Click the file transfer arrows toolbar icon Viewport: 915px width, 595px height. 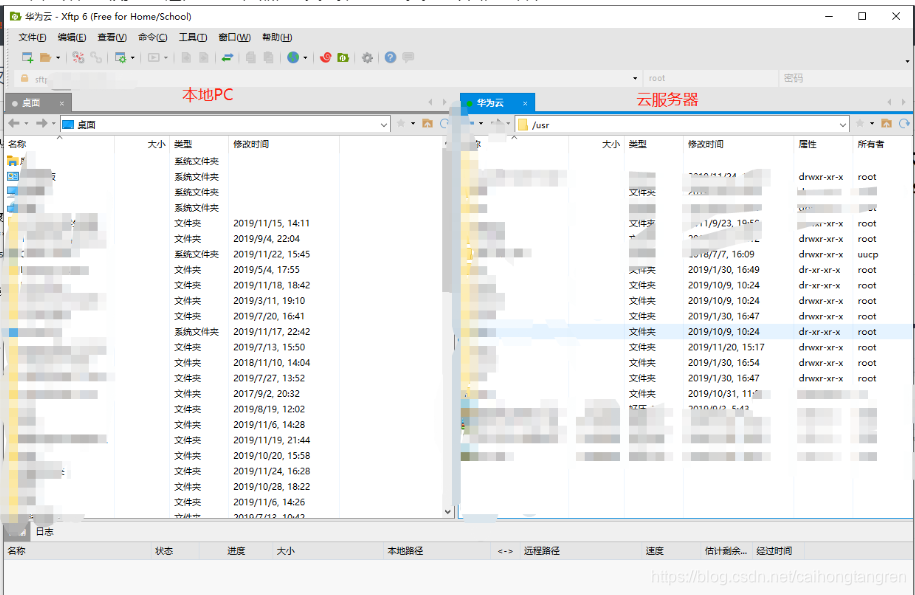pos(226,58)
